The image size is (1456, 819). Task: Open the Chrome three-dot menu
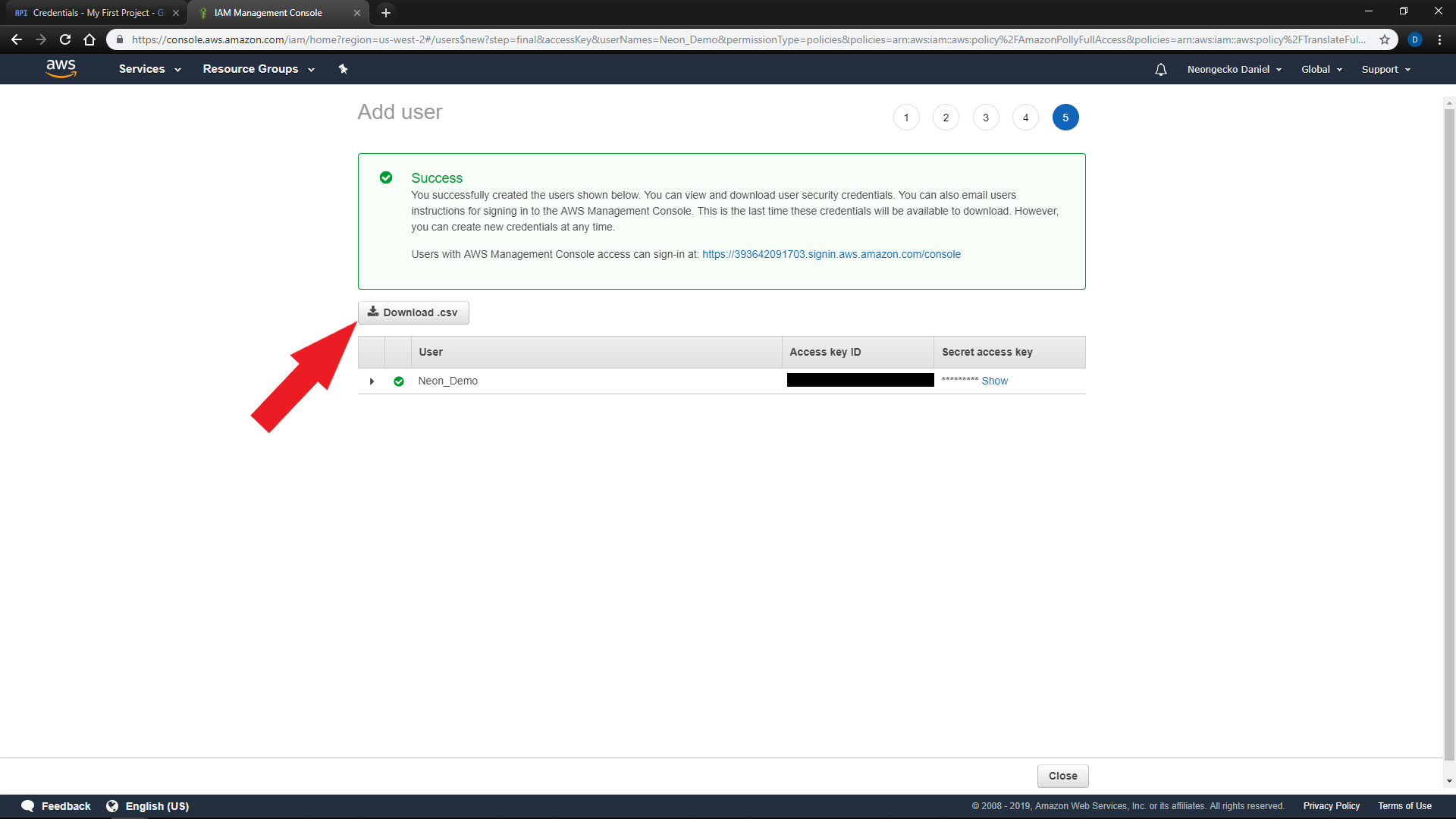click(1439, 39)
